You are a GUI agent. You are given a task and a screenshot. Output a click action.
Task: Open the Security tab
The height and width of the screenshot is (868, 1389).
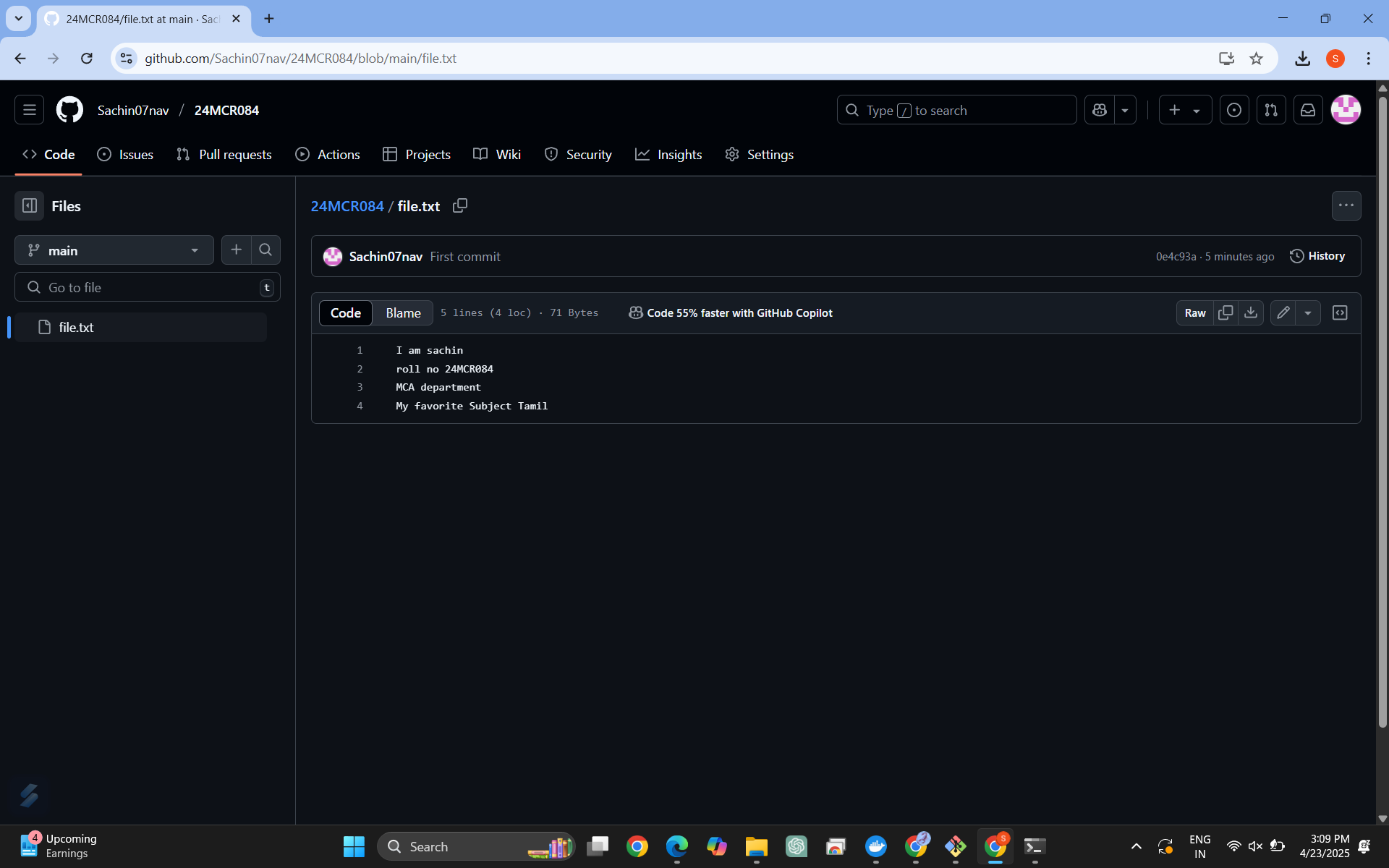coord(578,154)
